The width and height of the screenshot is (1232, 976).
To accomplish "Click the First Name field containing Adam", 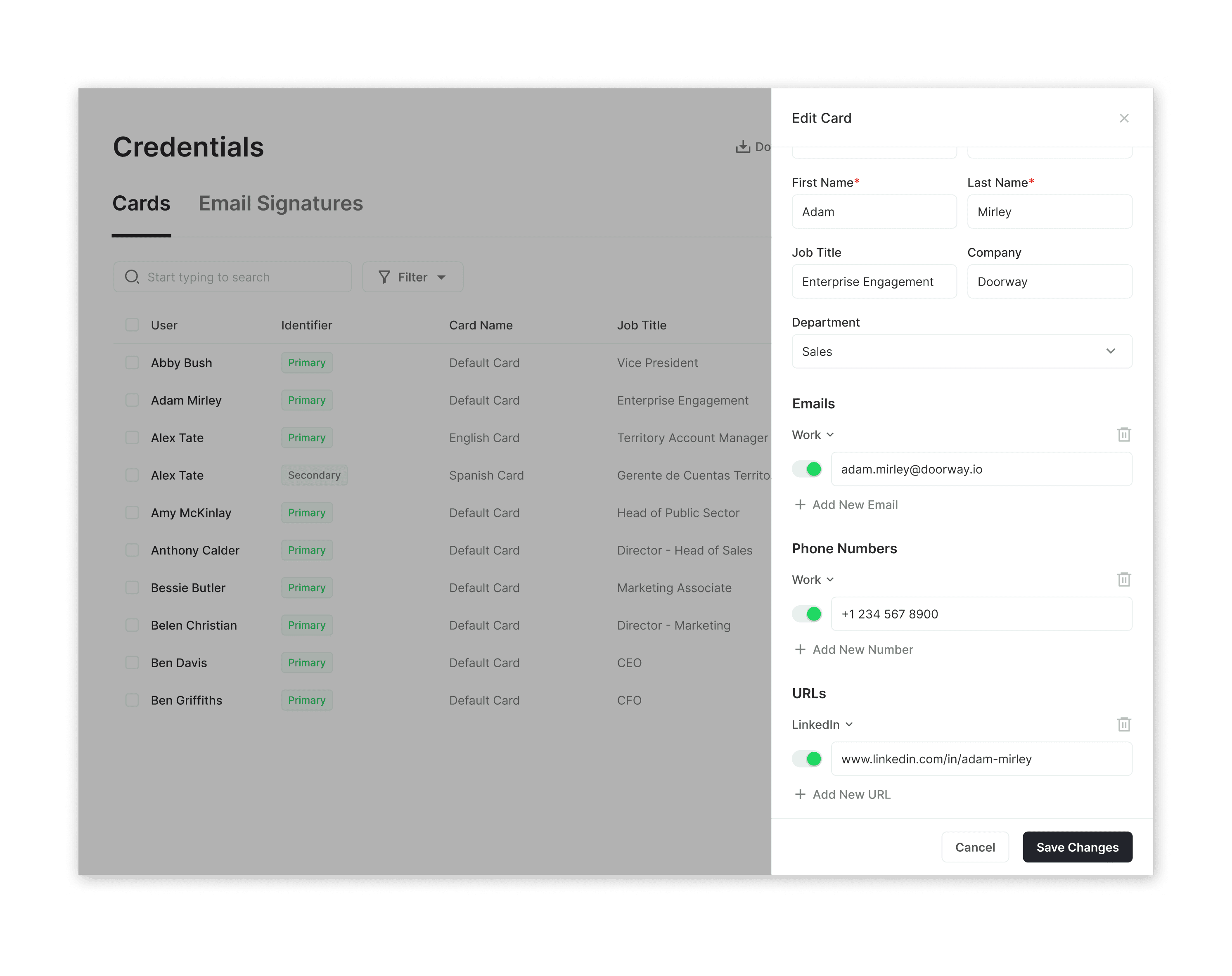I will pyautogui.click(x=874, y=212).
